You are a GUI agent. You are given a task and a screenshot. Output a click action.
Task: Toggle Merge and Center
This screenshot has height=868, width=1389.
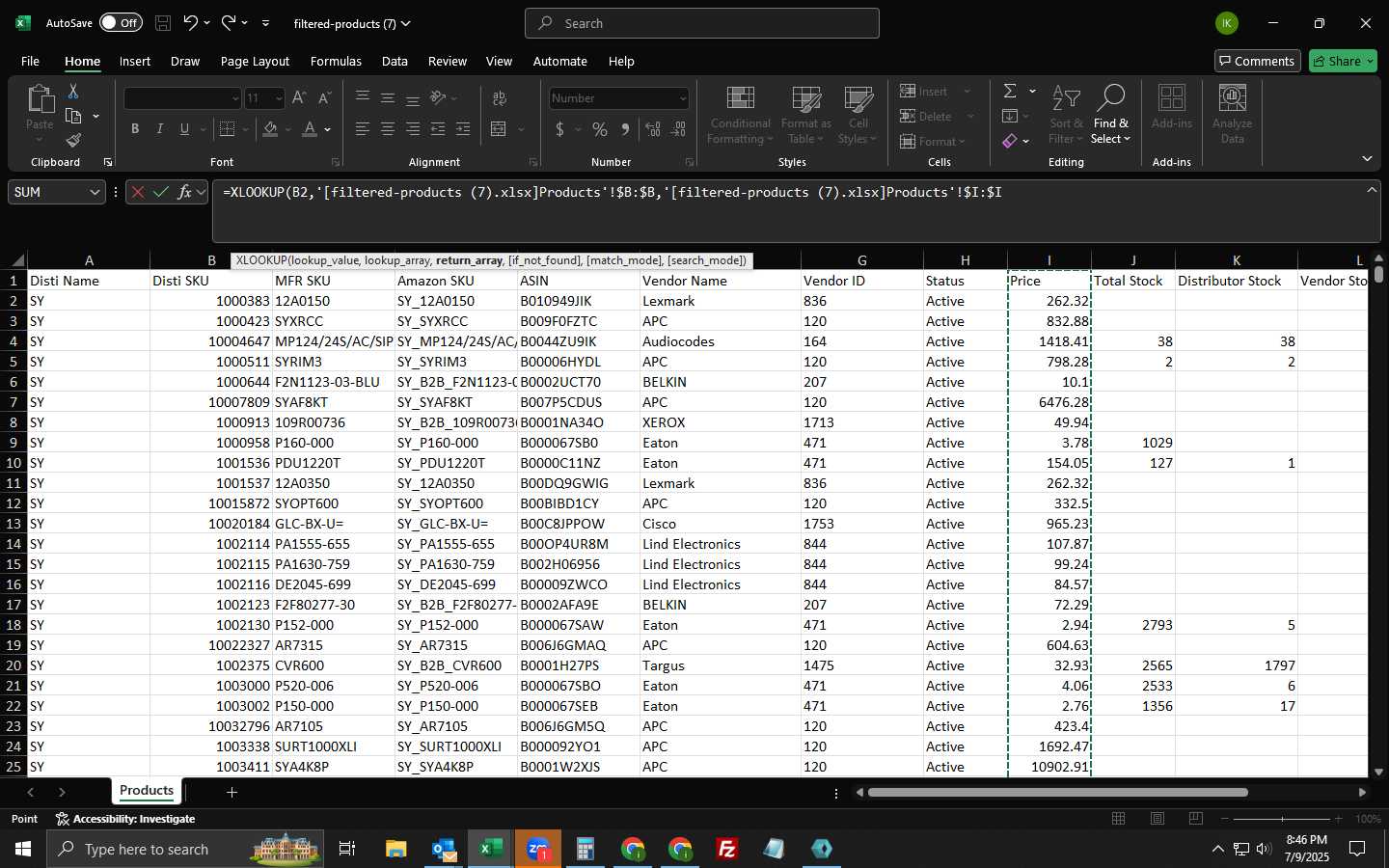[499, 129]
